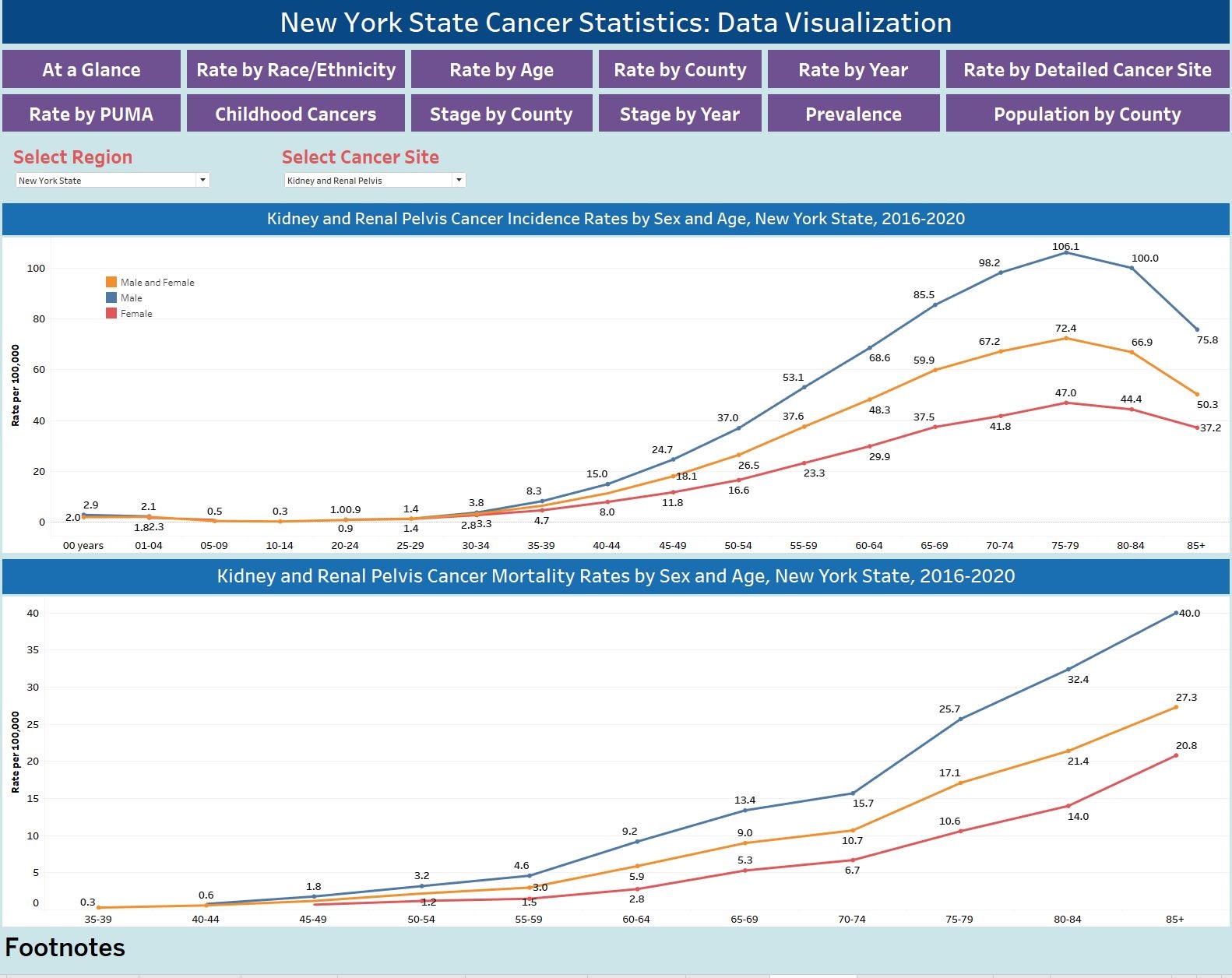This screenshot has height=978, width=1232.
Task: Click the 85+ mortality axis label
Action: (1174, 919)
